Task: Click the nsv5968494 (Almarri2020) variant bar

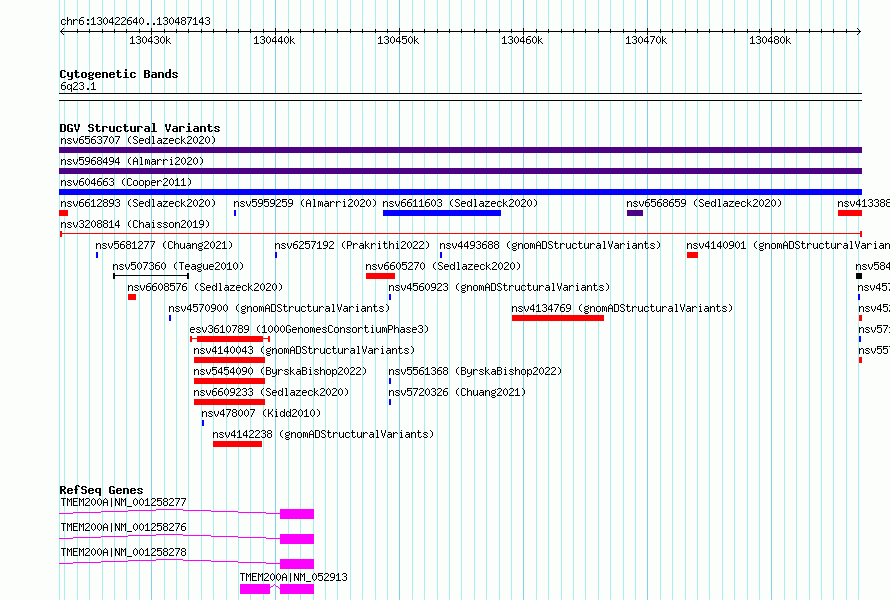Action: coord(460,171)
